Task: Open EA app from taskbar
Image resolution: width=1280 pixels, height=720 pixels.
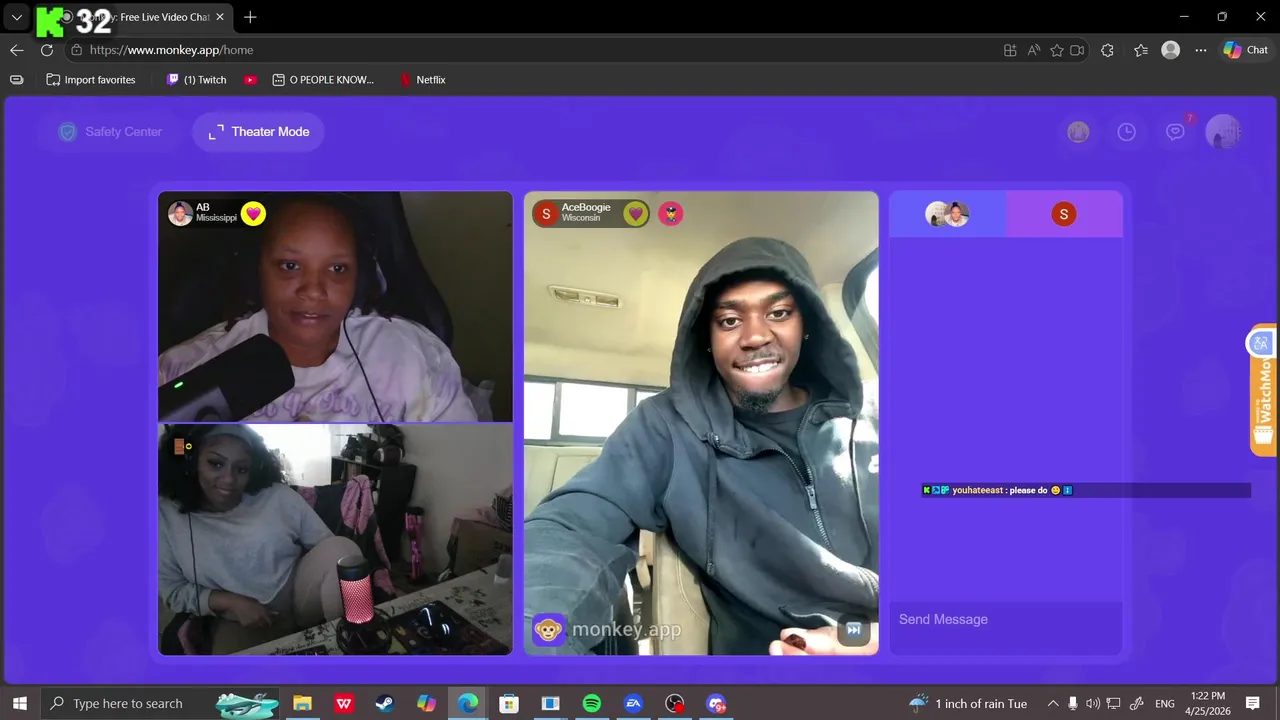Action: 633,704
